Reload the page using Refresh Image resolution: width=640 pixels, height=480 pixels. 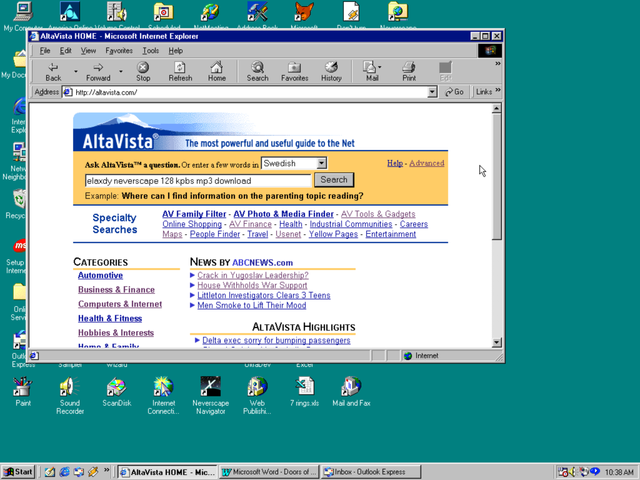[x=180, y=71]
